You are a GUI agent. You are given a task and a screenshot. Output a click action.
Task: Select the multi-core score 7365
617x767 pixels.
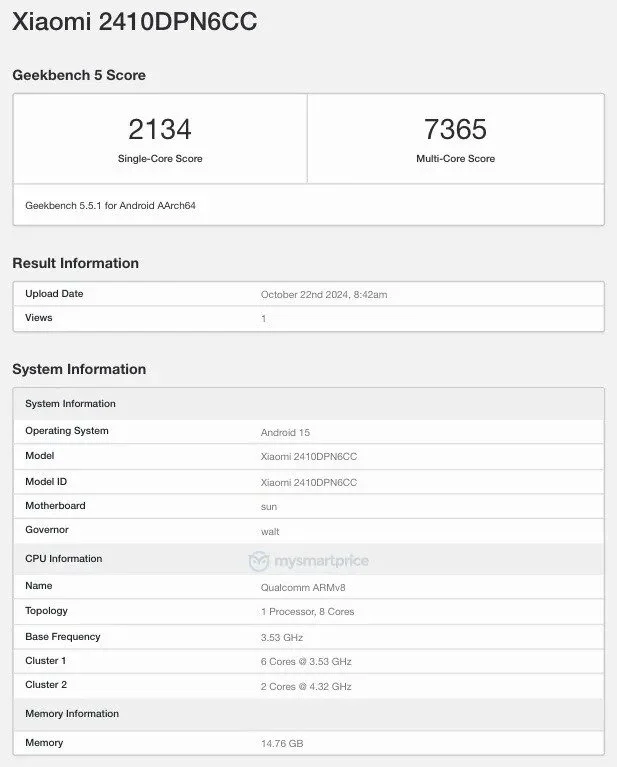(x=455, y=129)
